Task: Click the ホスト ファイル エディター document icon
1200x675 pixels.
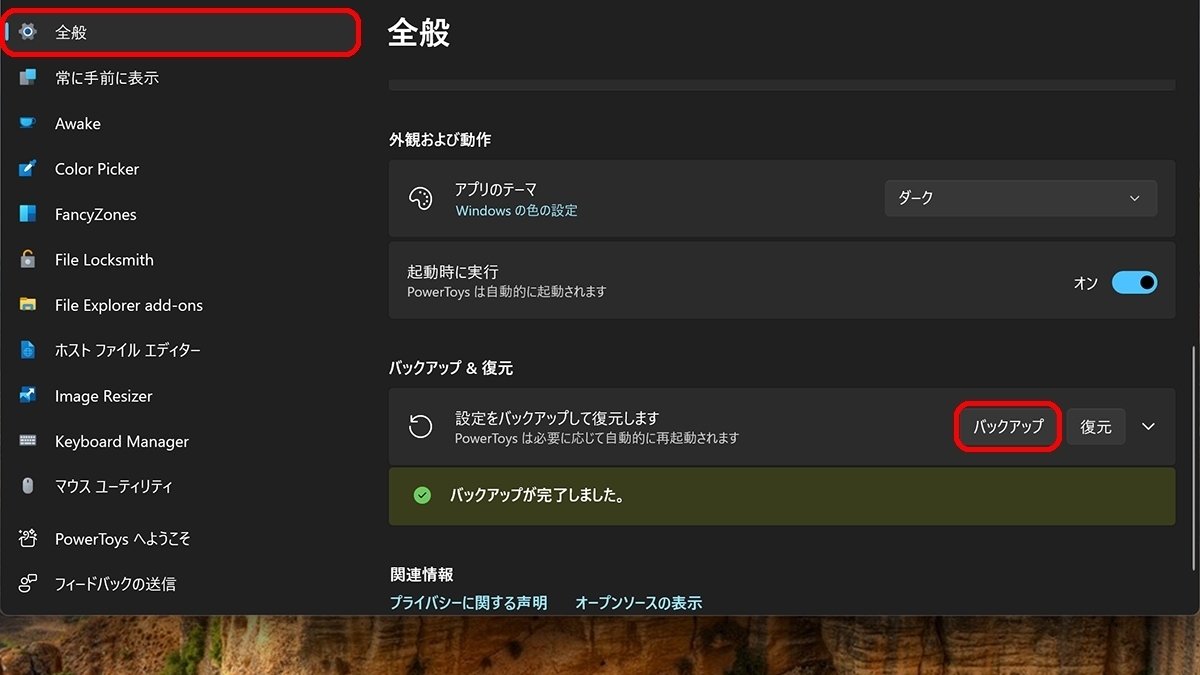Action: 28,350
